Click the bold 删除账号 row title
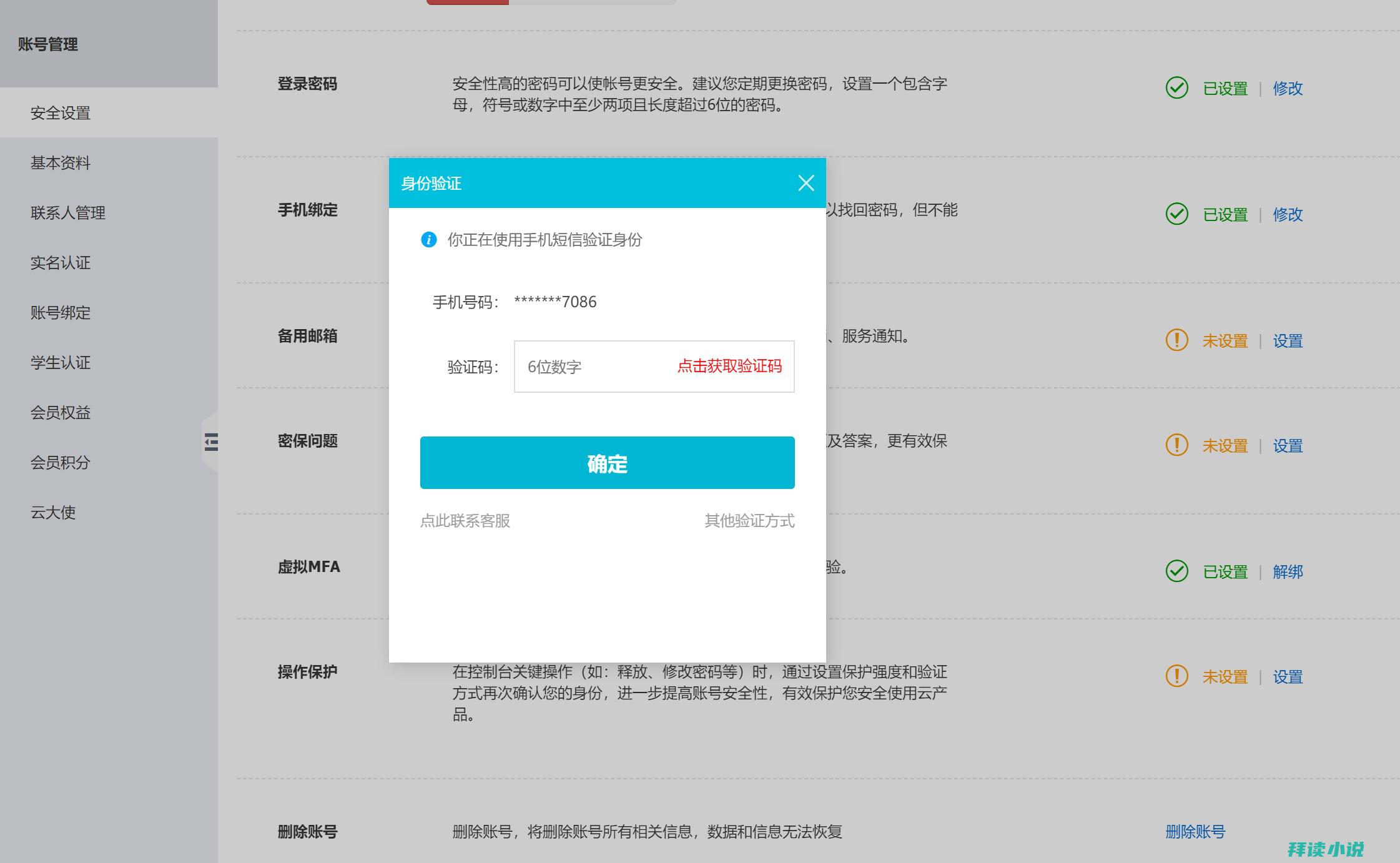The height and width of the screenshot is (863, 1400). pos(307,832)
